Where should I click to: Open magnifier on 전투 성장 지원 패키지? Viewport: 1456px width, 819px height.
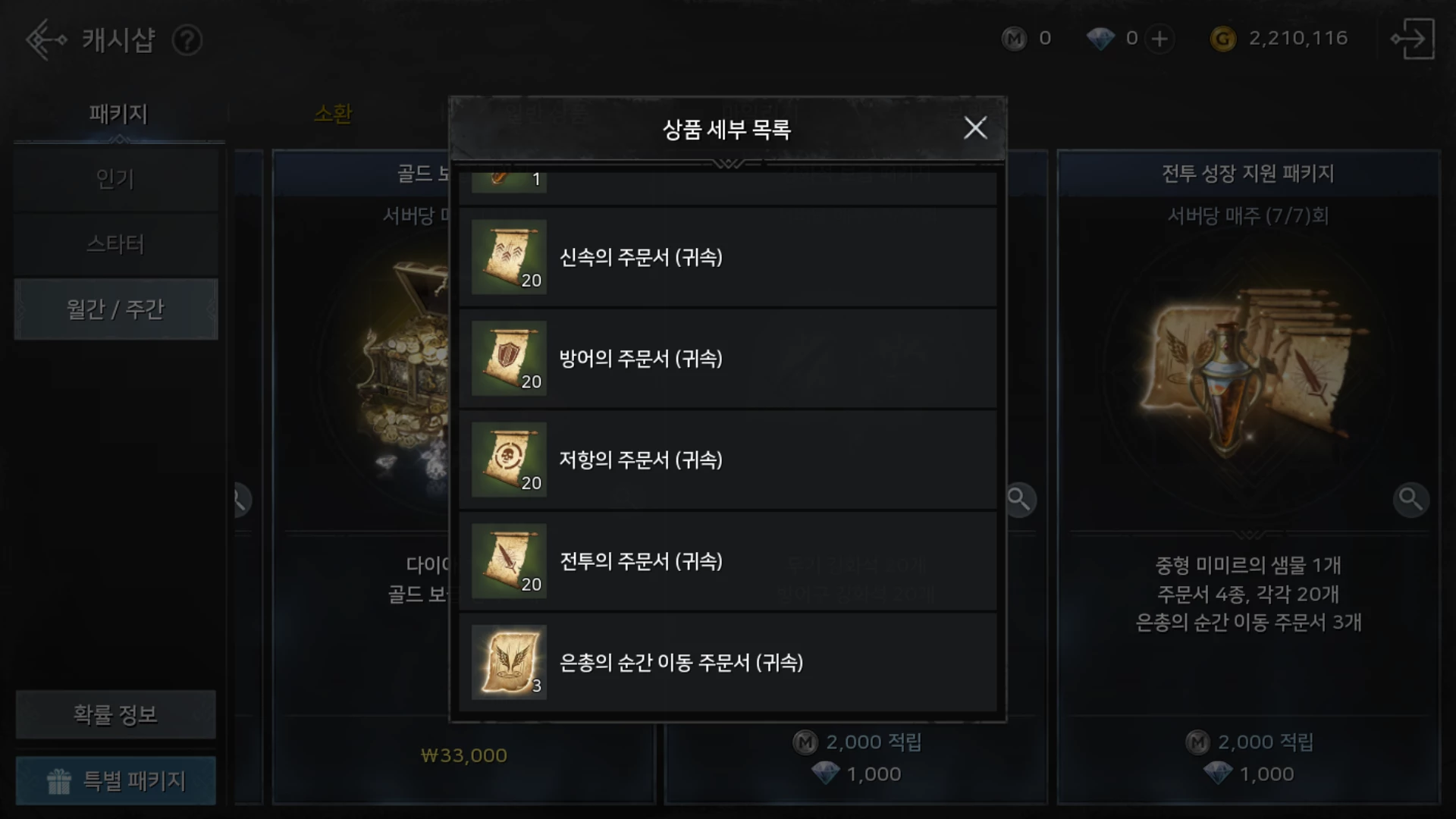[1410, 499]
